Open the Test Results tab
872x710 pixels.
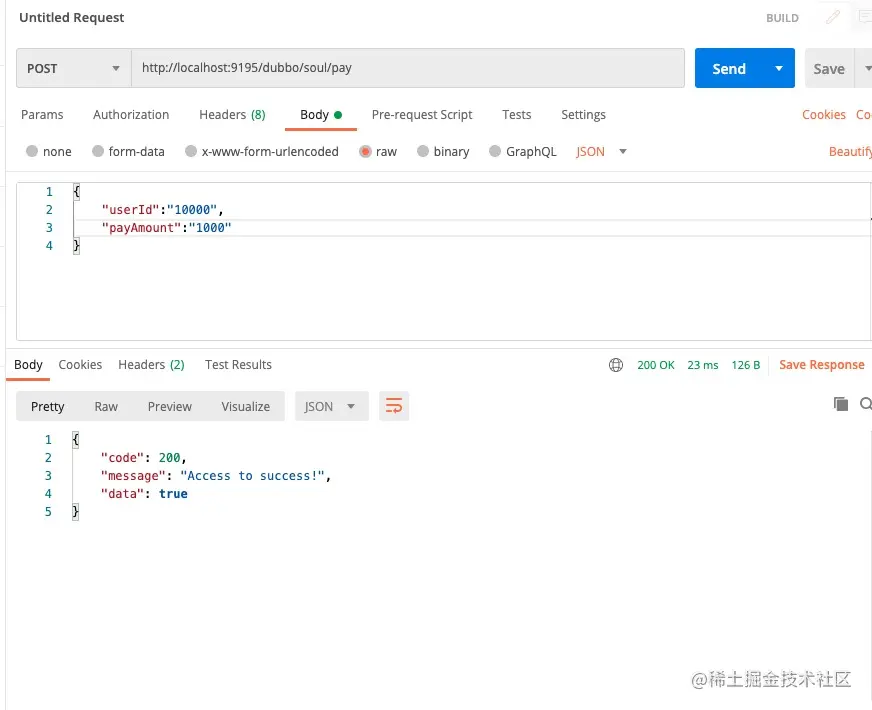[238, 365]
